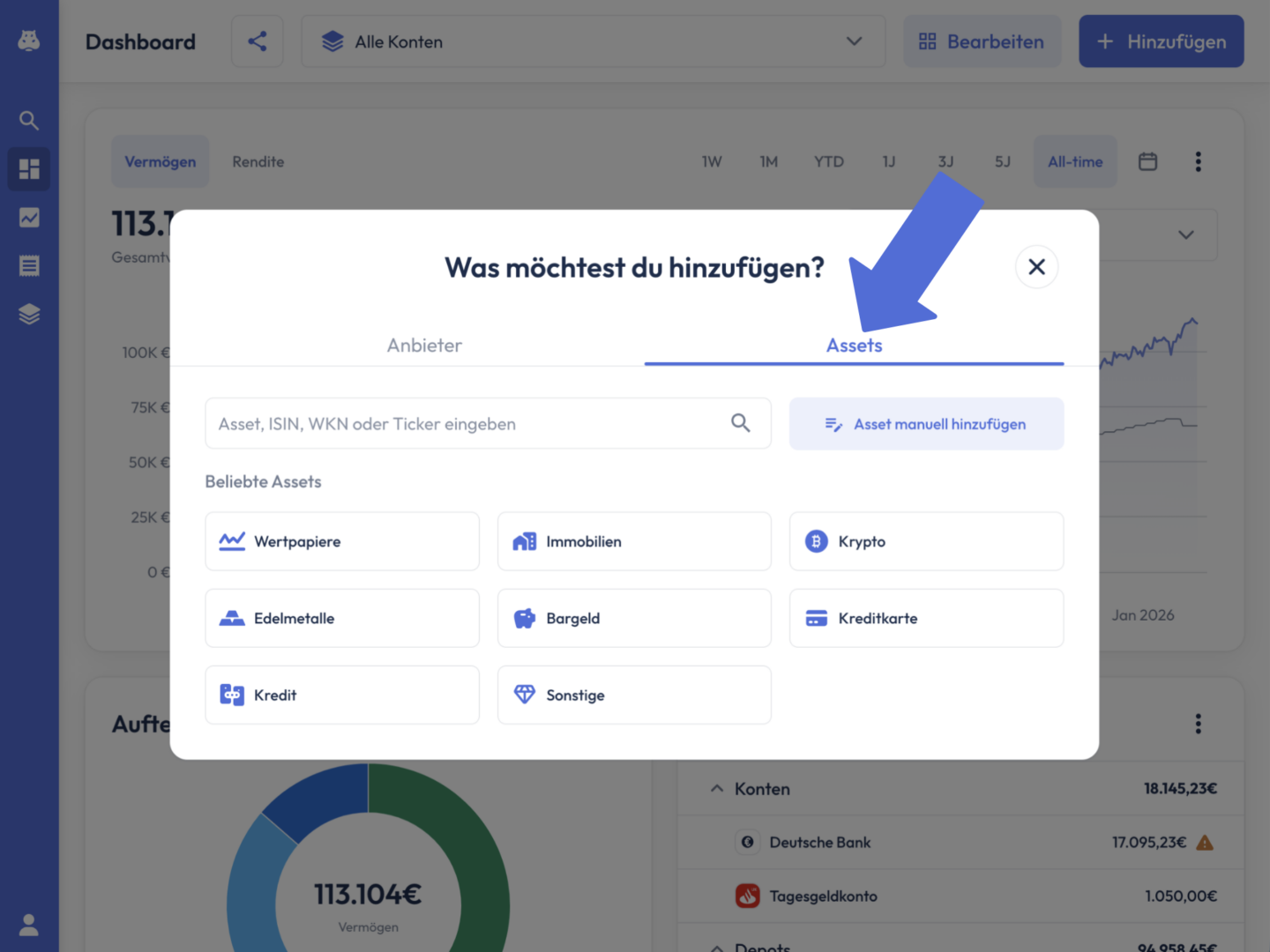Open the search icon in the sidebar

tap(29, 120)
